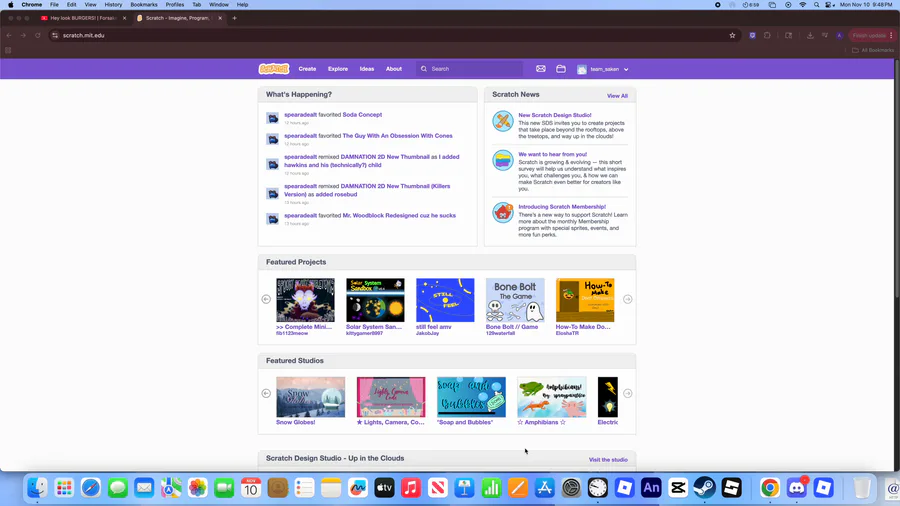900x506 pixels.
Task: Open the About nav link
Action: [x=394, y=69]
